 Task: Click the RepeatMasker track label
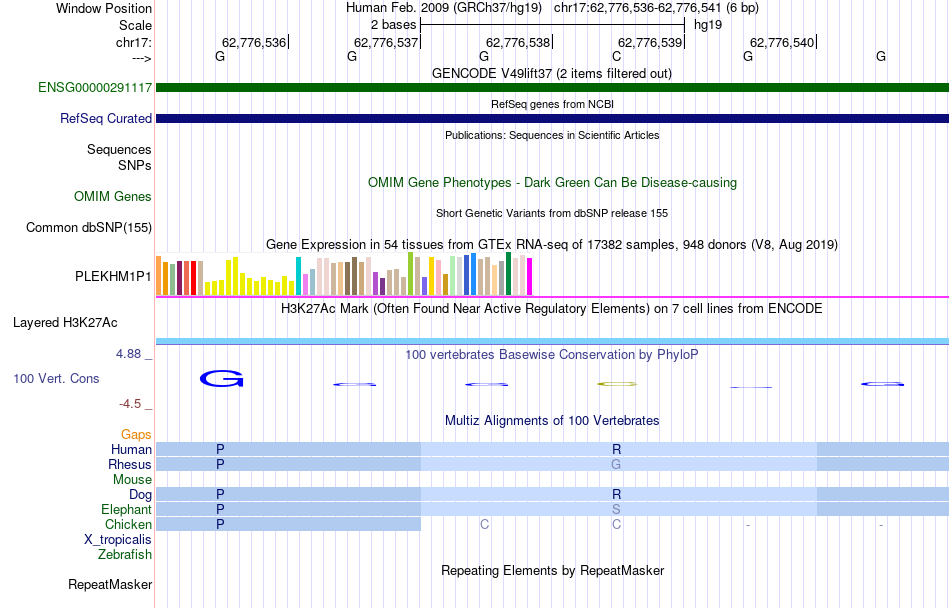pos(110,584)
